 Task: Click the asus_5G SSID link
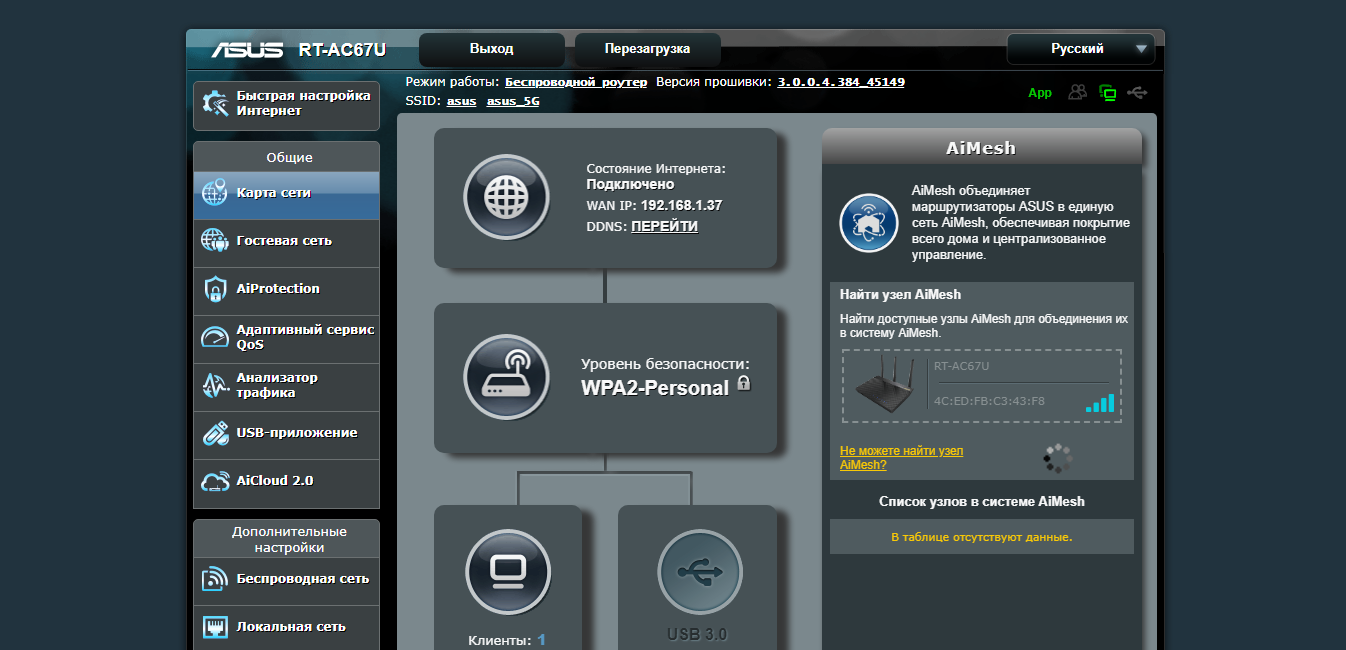click(513, 101)
